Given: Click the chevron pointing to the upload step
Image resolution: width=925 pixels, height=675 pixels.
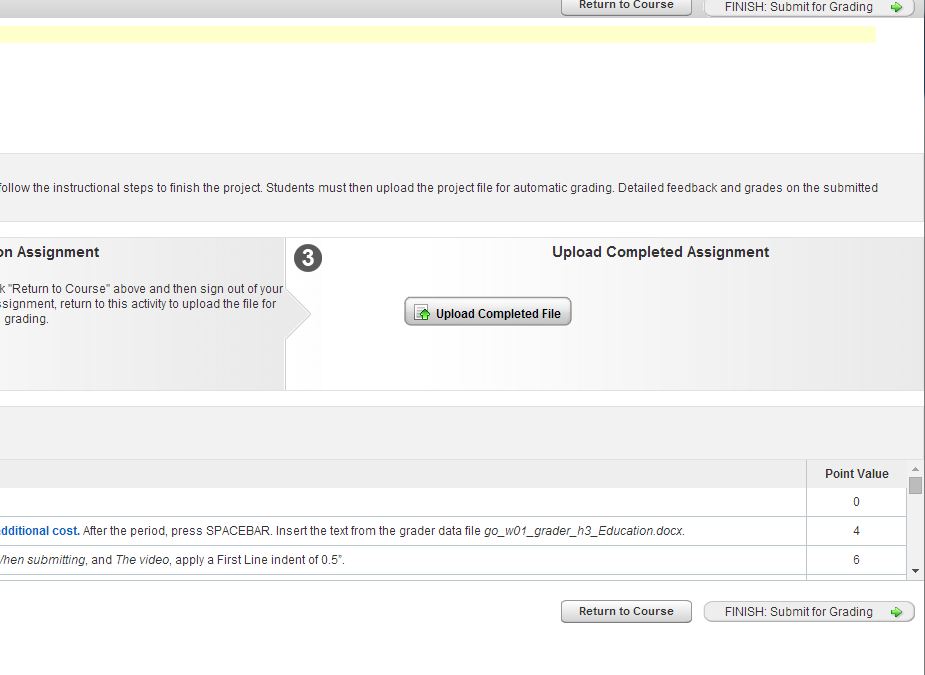Looking at the screenshot, I should pyautogui.click(x=300, y=314).
